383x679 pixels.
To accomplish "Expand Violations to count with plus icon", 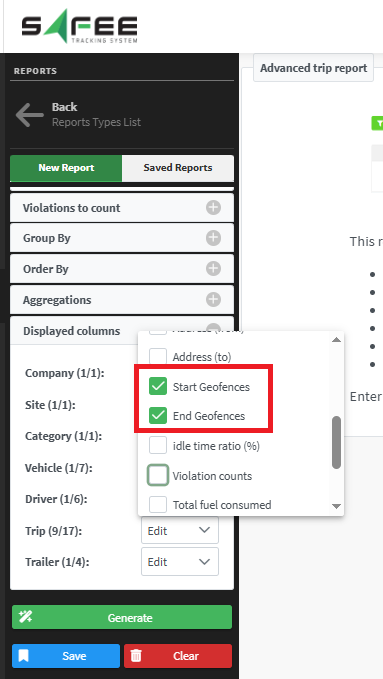I will click(213, 208).
